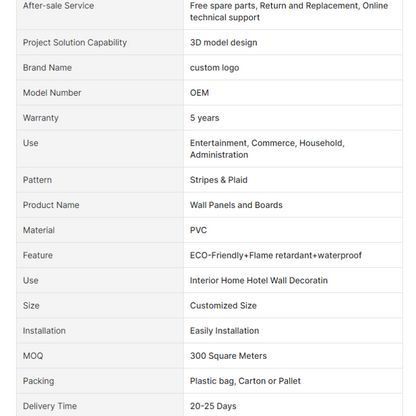Select the "5 years" warranty value
This screenshot has width=416, height=416.
point(204,118)
